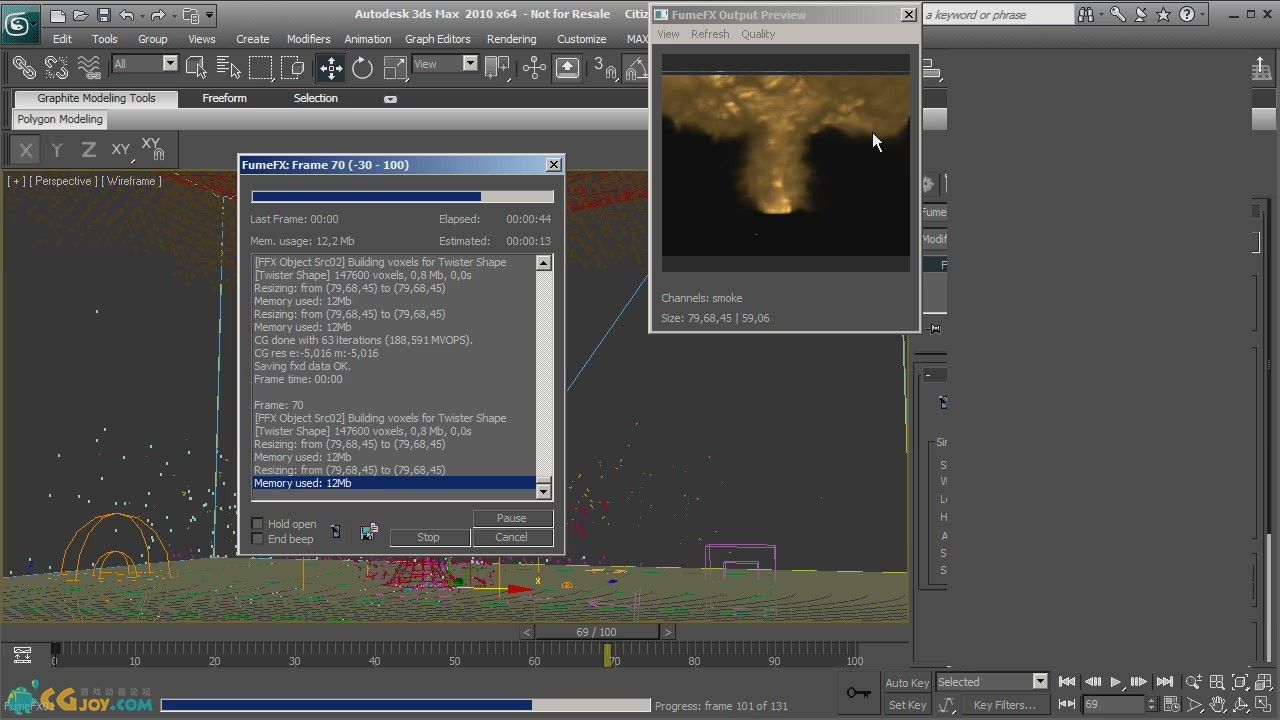1280x720 pixels.
Task: Restrict movement to the Y axis
Action: click(x=57, y=150)
